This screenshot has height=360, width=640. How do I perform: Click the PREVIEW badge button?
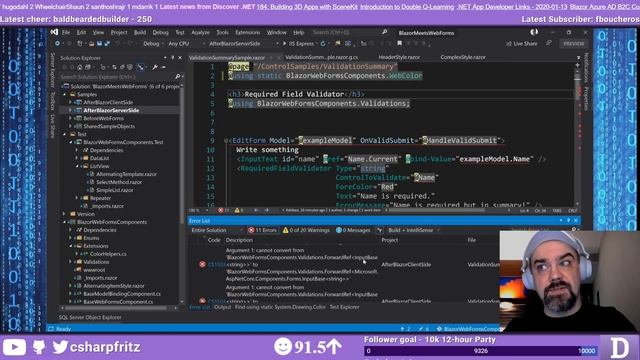(573, 44)
